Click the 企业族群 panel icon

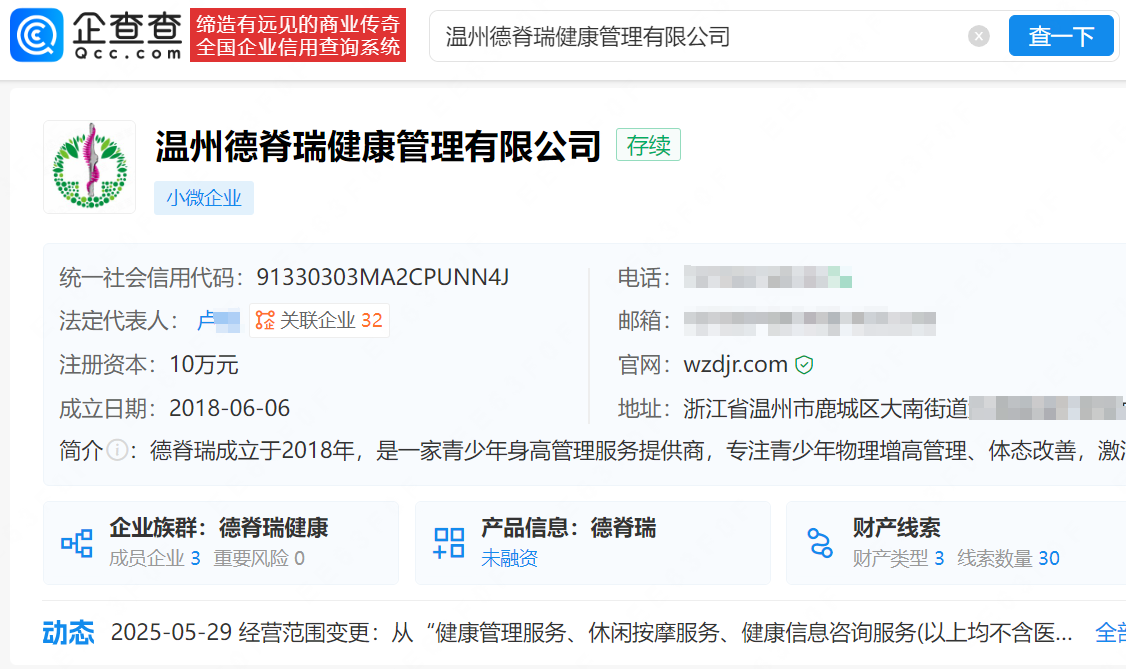tap(76, 541)
